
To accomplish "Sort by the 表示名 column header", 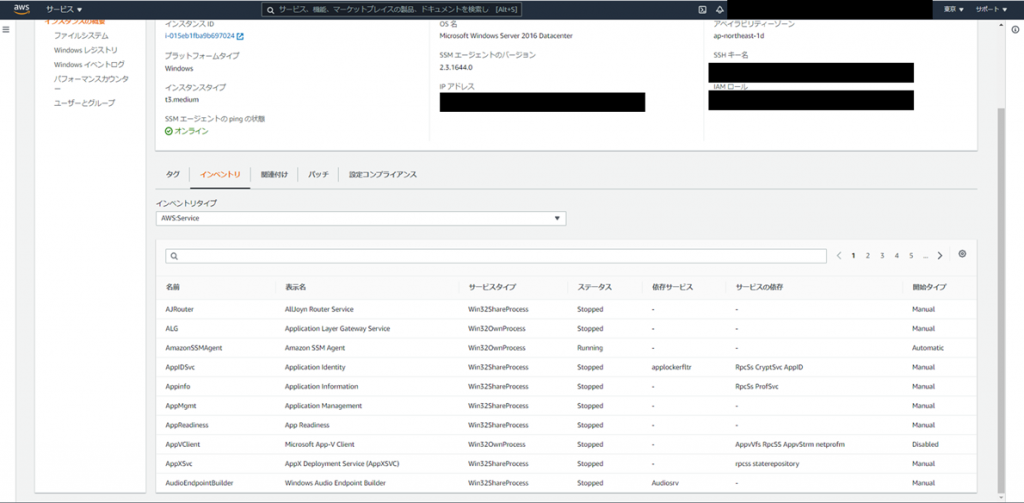I will pyautogui.click(x=296, y=287).
